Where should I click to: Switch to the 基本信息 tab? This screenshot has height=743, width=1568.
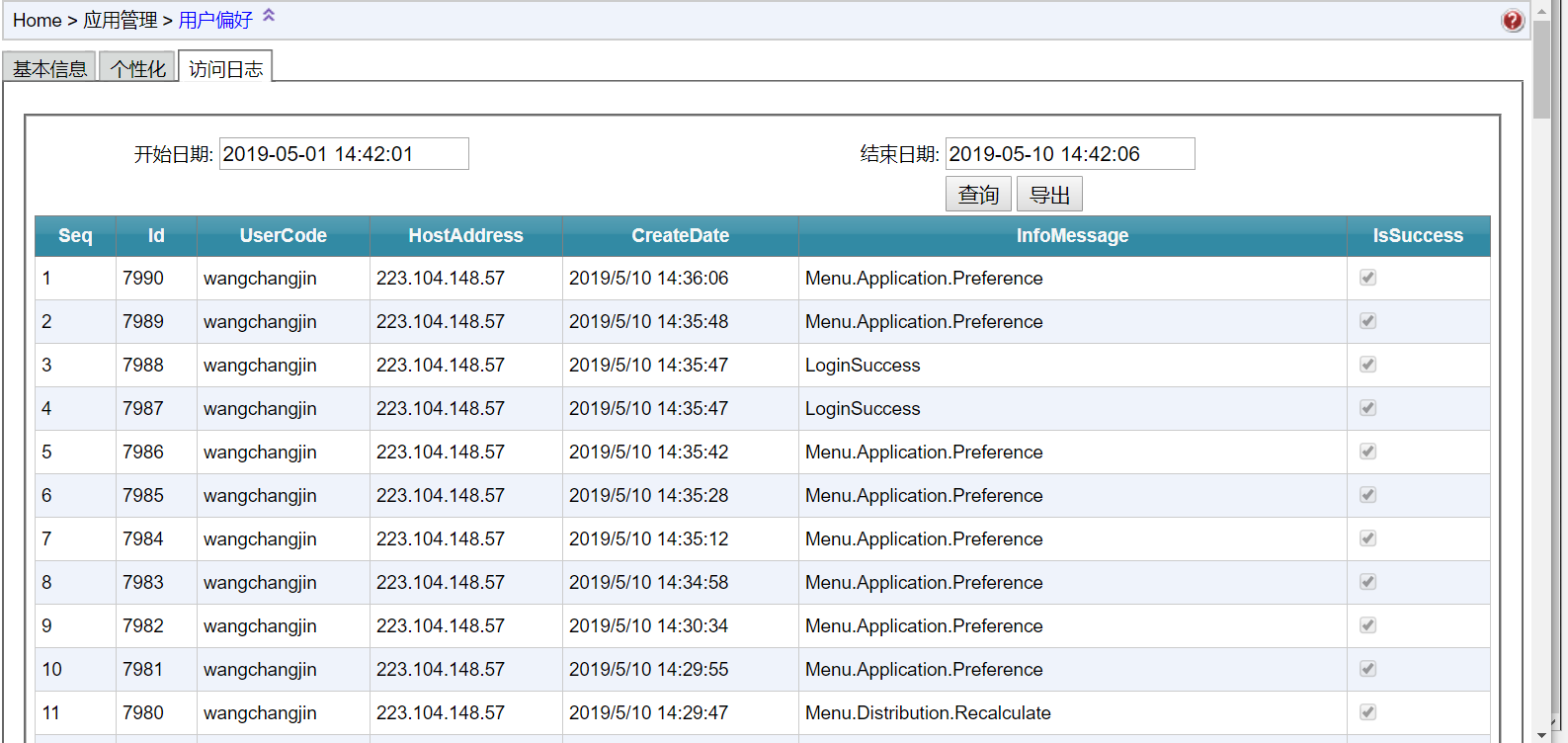pos(49,68)
